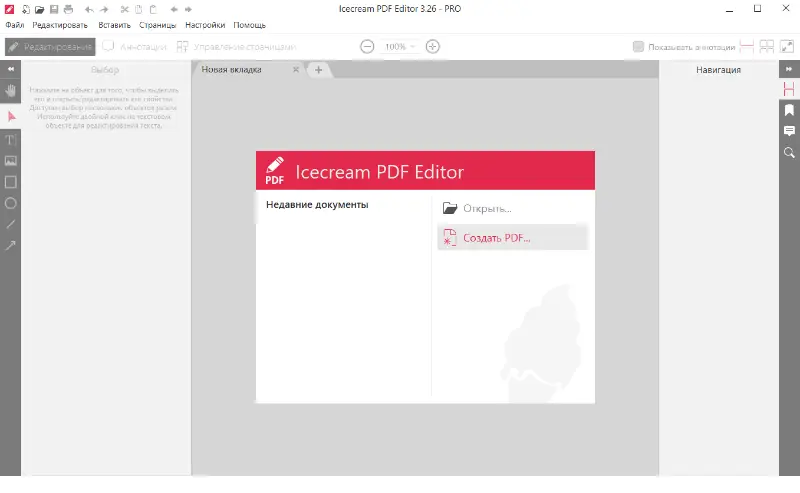Click the two-page view layout icon
The image size is (800, 493).
[767, 46]
